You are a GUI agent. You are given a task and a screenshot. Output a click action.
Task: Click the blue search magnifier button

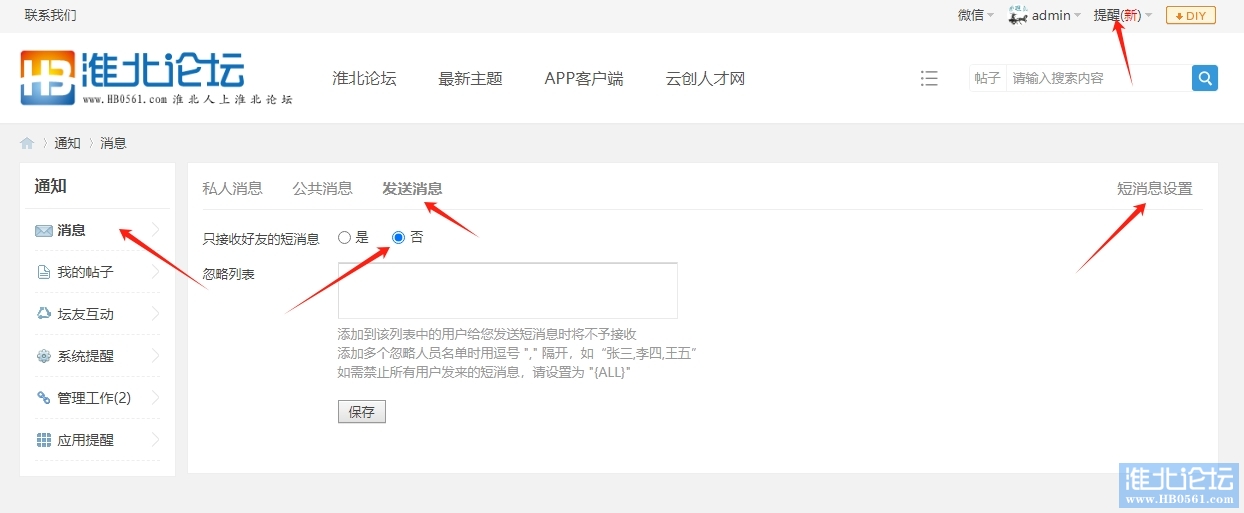click(1205, 78)
